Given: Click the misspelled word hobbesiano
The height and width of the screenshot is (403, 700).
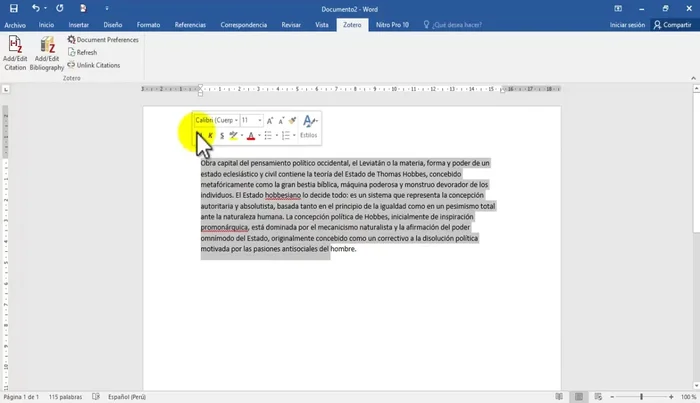Looking at the screenshot, I should [x=283, y=195].
